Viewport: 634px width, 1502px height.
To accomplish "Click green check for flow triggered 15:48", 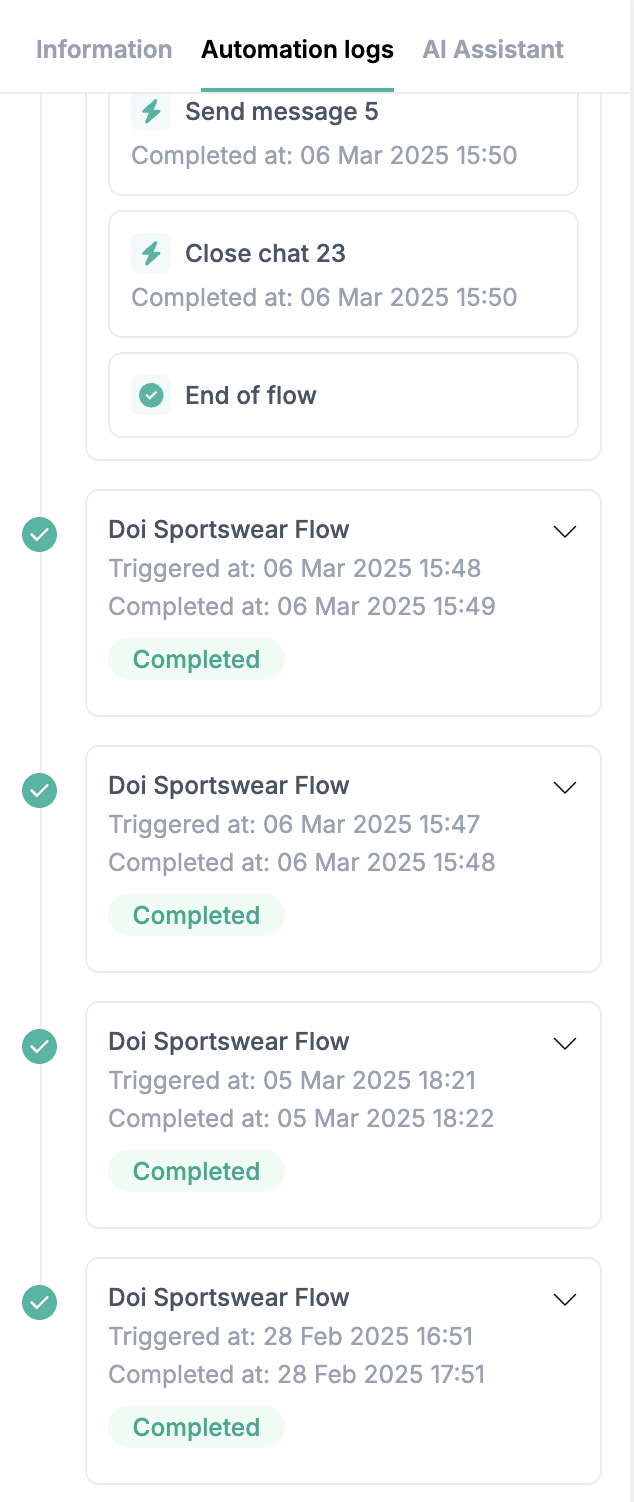I will 40,535.
